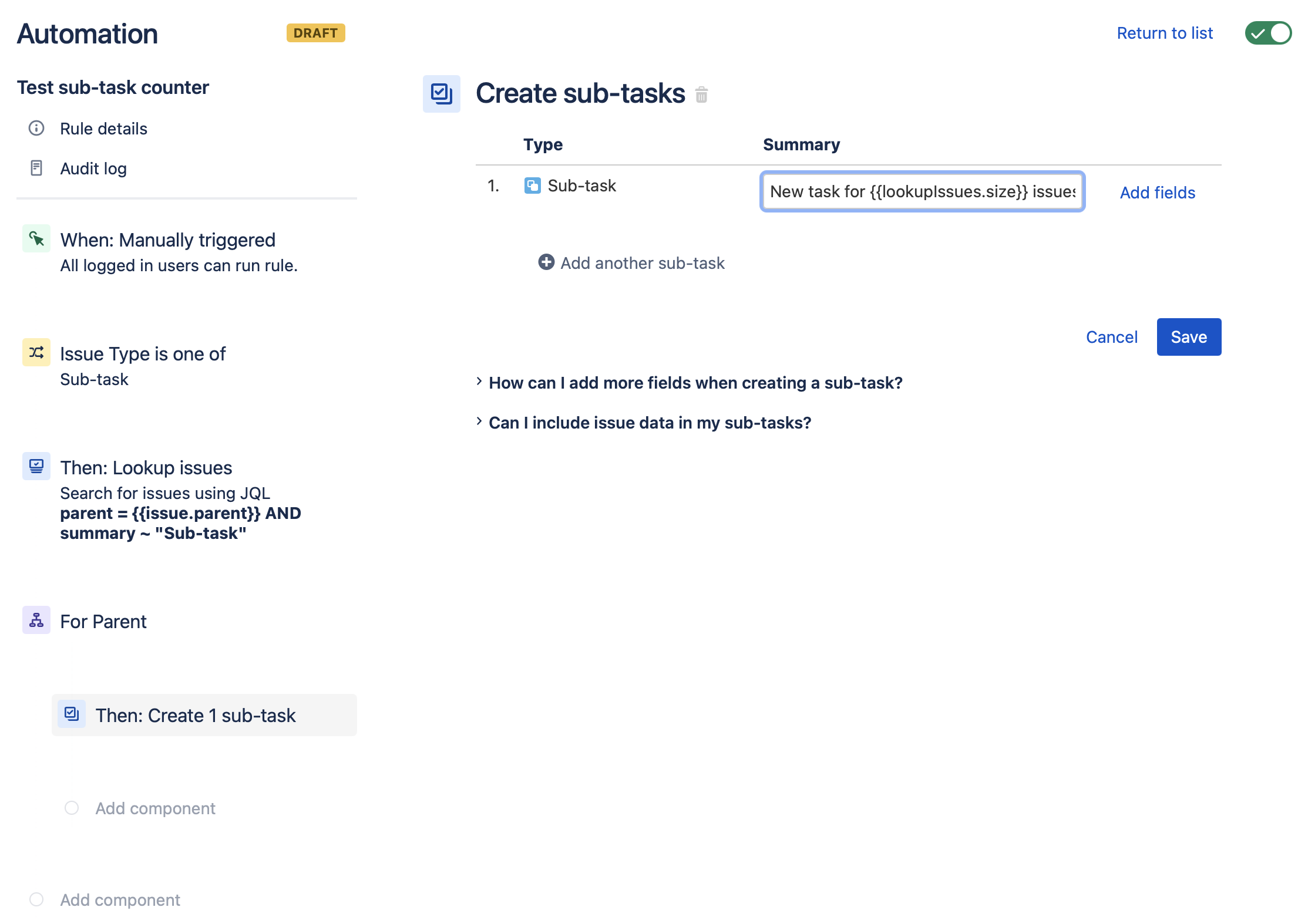Click the Lookup issues action icon
The image size is (1298, 924).
click(36, 467)
